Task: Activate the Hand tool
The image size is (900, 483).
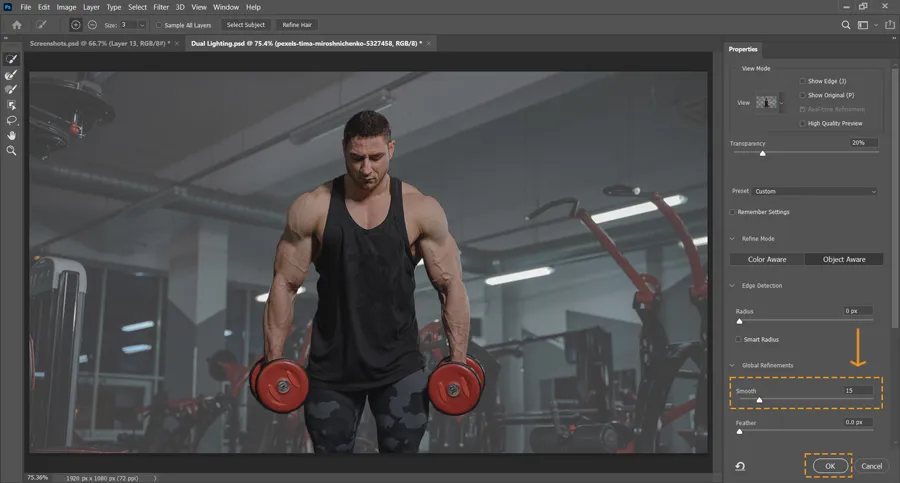Action: (x=12, y=135)
